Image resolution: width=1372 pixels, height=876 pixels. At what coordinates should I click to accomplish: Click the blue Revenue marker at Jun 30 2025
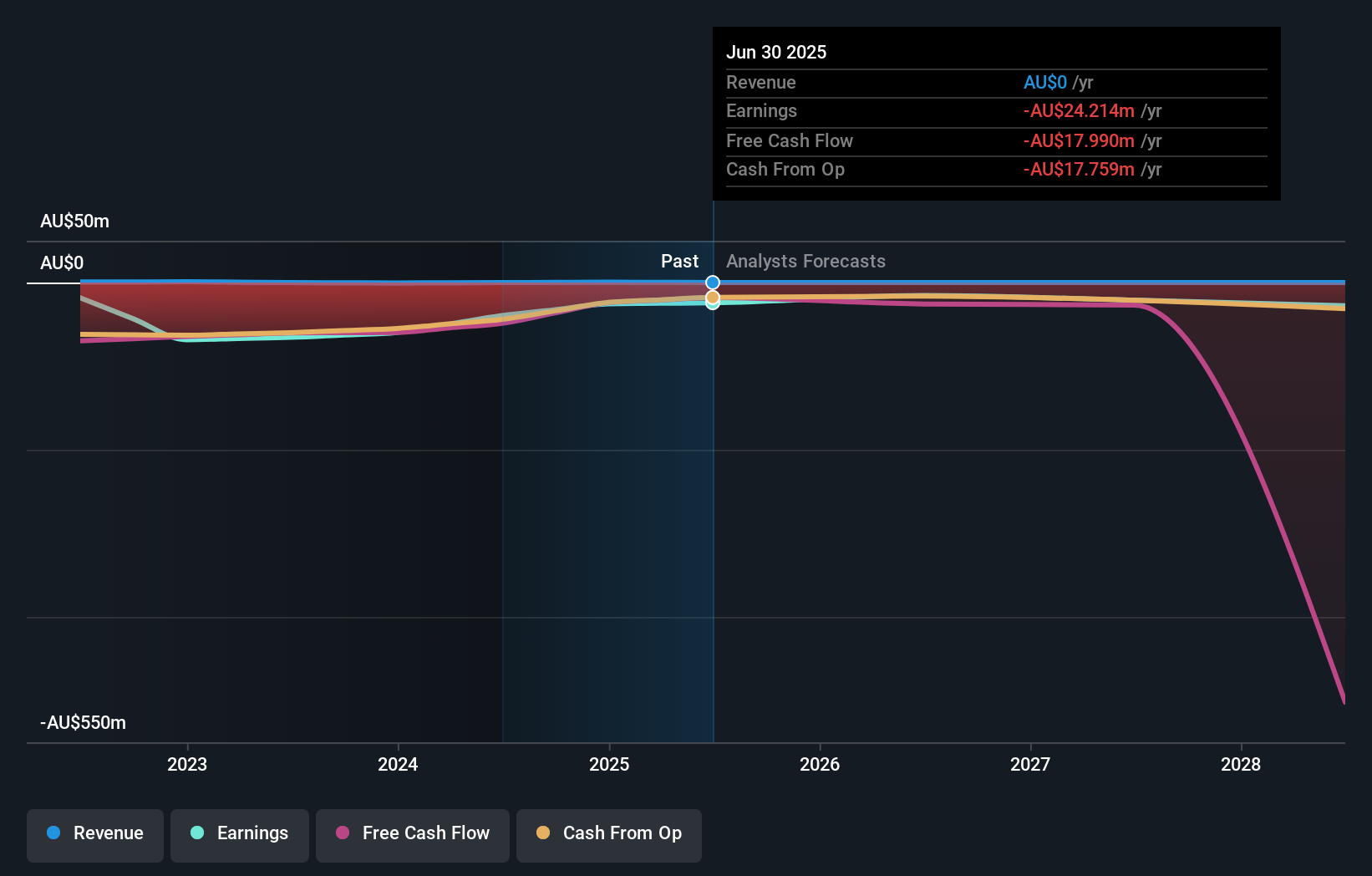713,282
